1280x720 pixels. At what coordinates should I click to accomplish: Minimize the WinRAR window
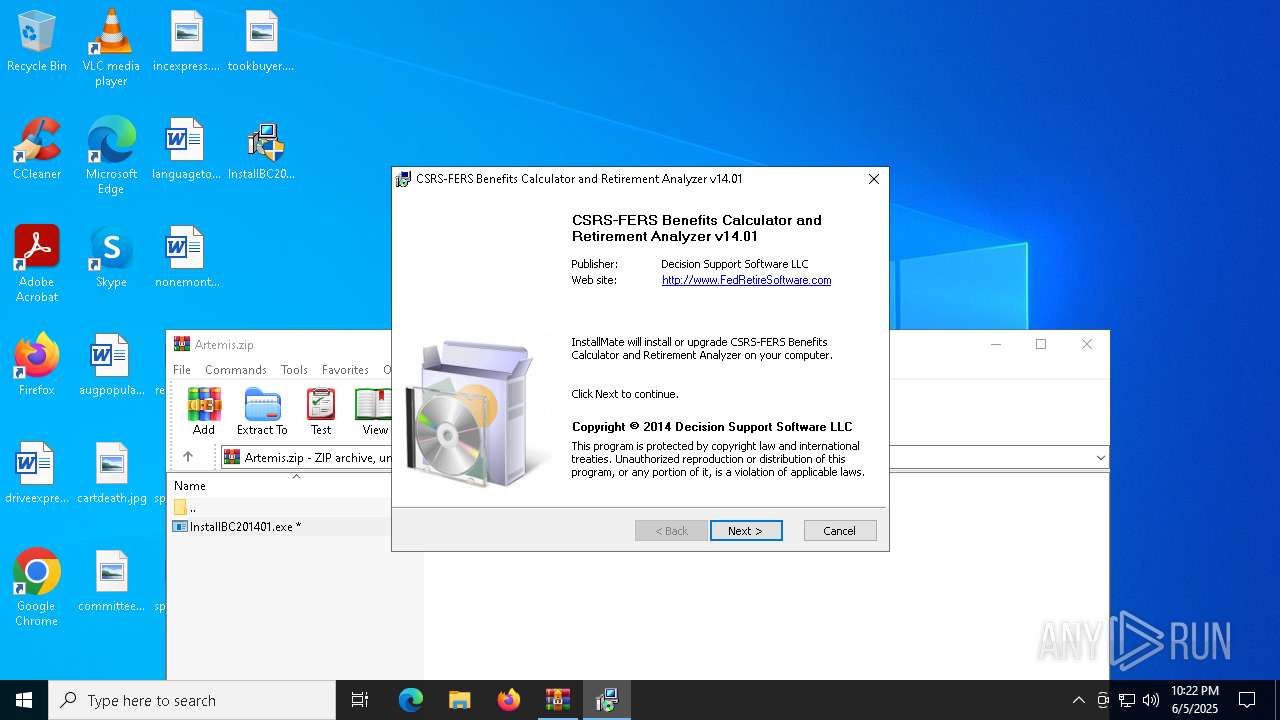click(x=995, y=344)
